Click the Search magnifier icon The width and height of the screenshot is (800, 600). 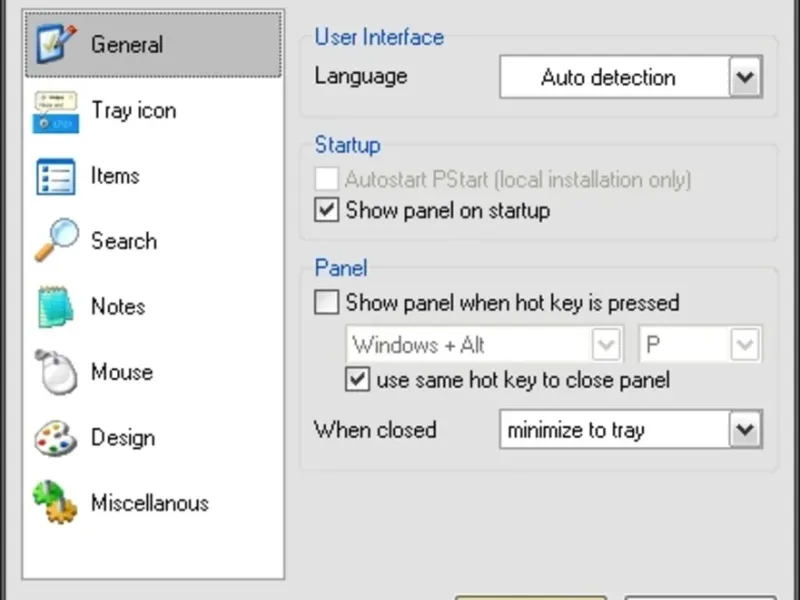(57, 242)
